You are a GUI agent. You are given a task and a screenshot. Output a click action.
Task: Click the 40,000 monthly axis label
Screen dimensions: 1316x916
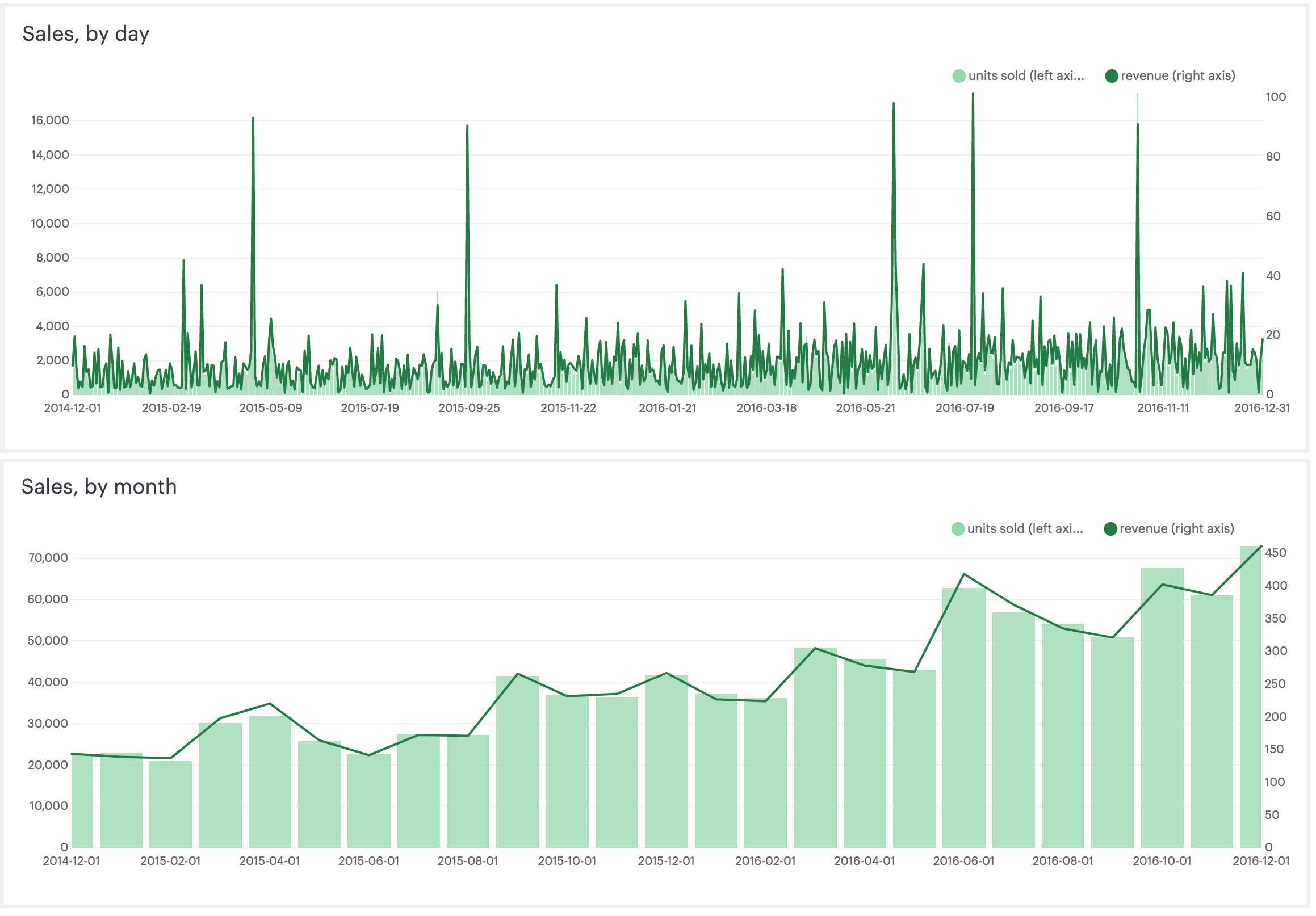point(48,682)
